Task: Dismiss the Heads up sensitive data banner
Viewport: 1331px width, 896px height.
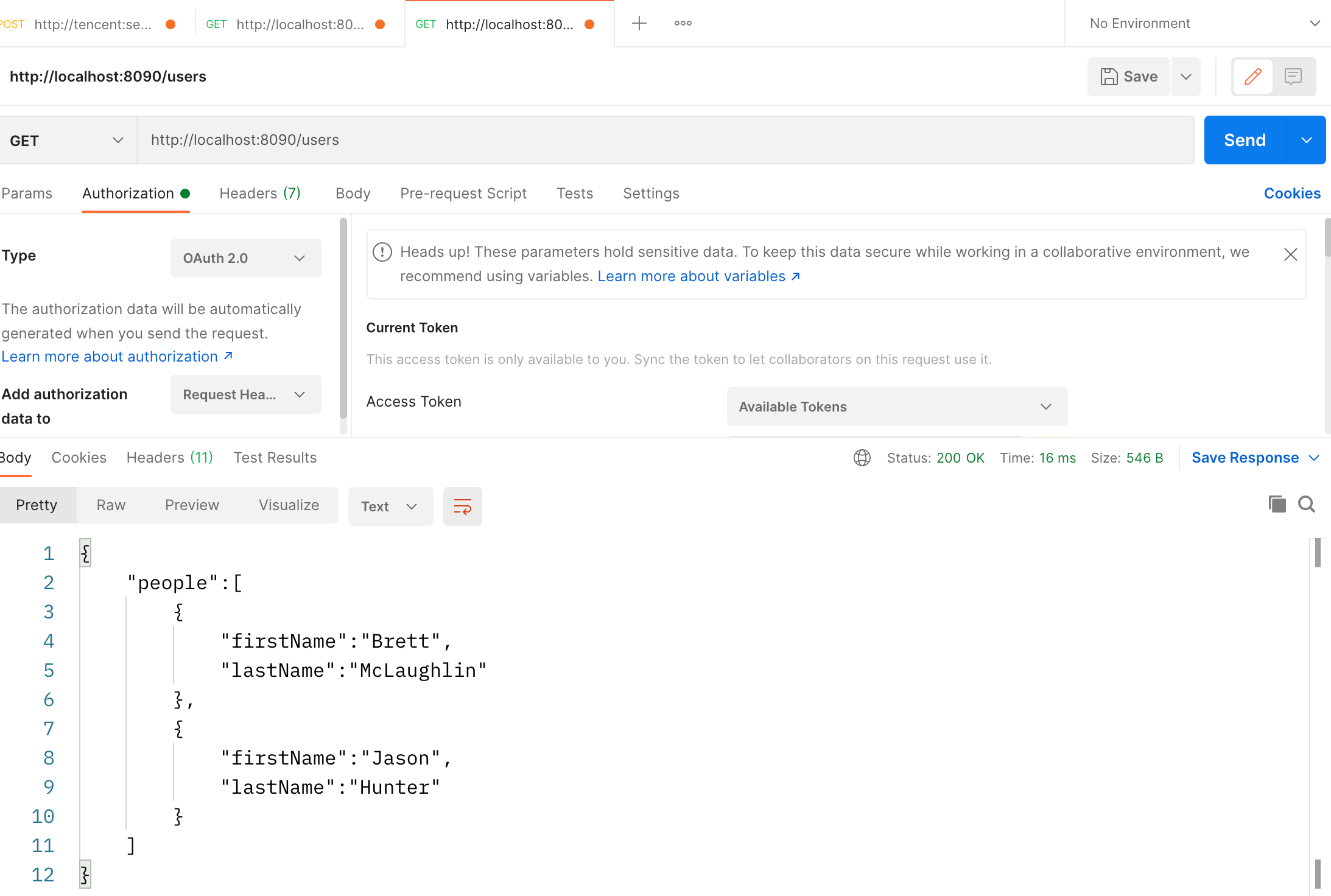Action: click(x=1290, y=254)
